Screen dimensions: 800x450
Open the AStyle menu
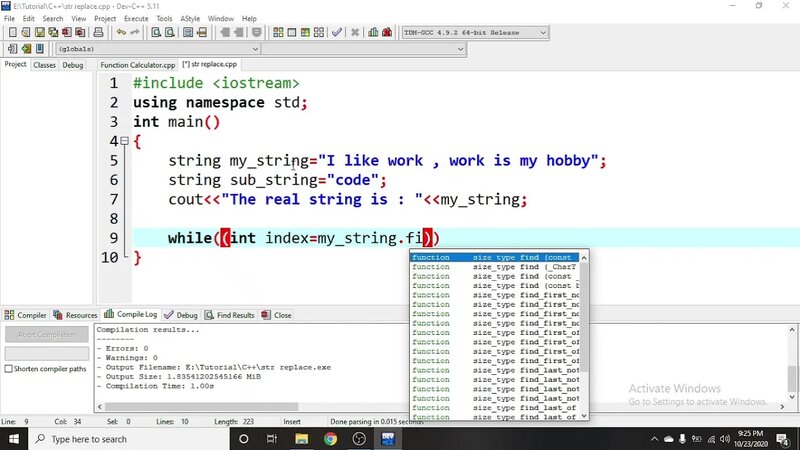(x=190, y=18)
